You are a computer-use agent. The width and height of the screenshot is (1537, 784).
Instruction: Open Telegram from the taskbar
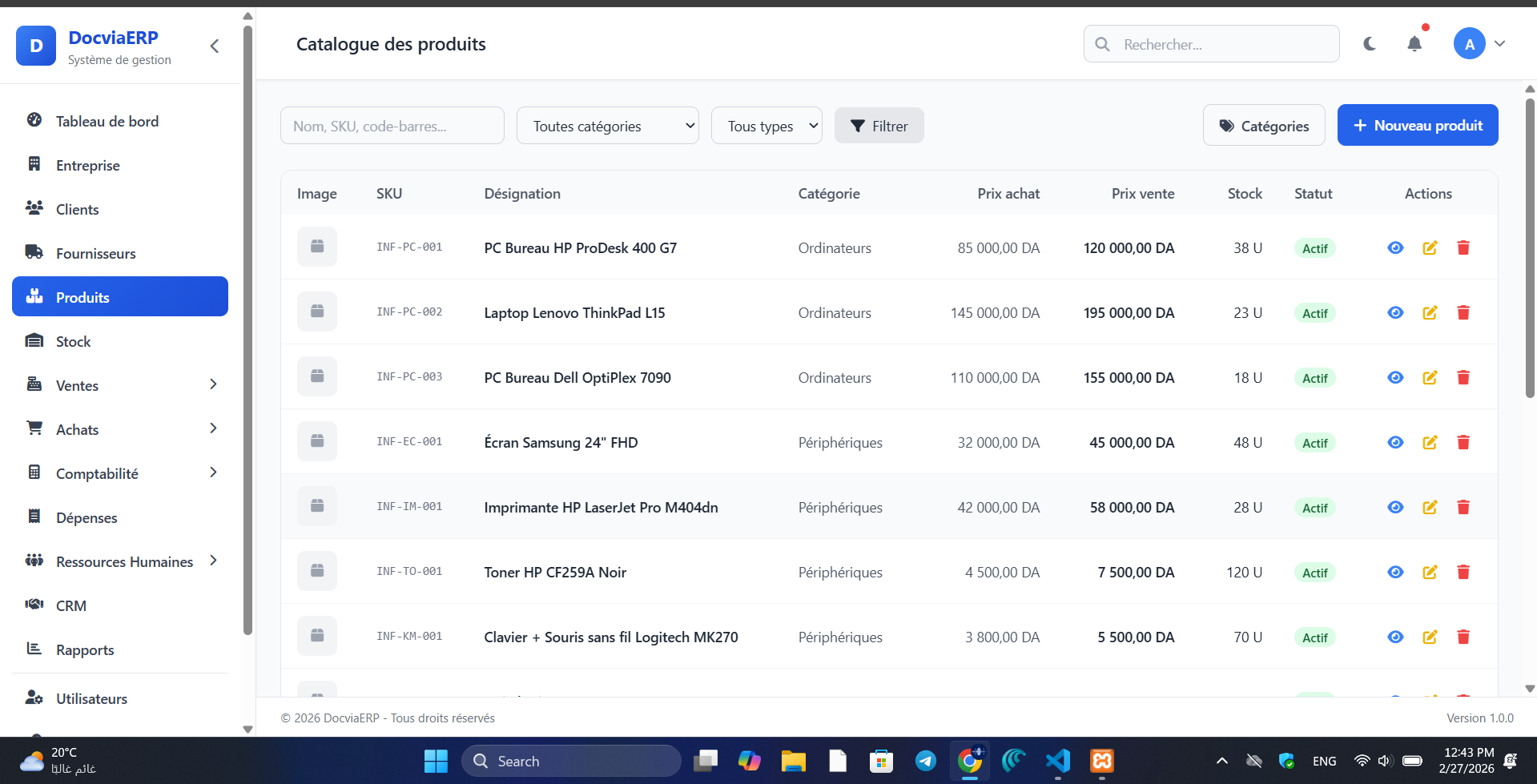[925, 761]
